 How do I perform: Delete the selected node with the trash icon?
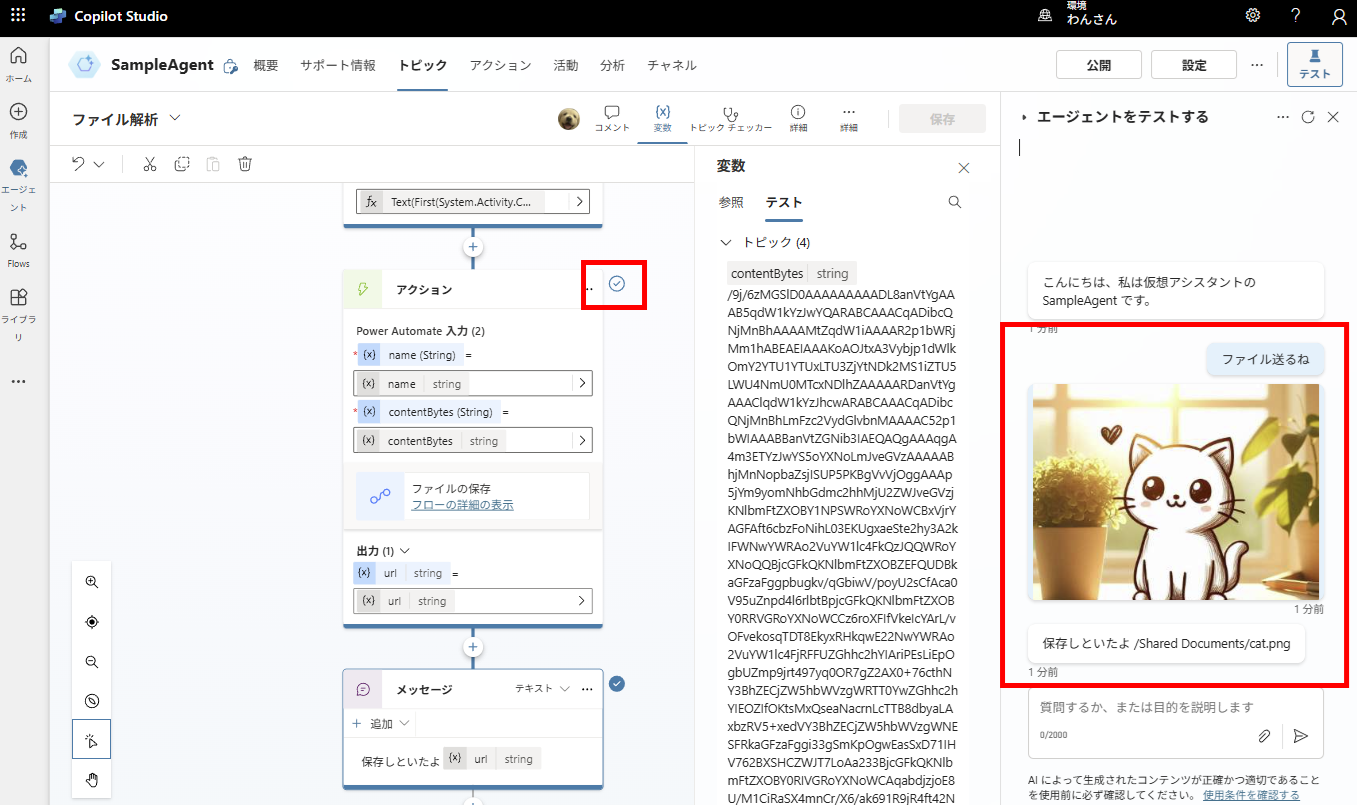(x=245, y=163)
